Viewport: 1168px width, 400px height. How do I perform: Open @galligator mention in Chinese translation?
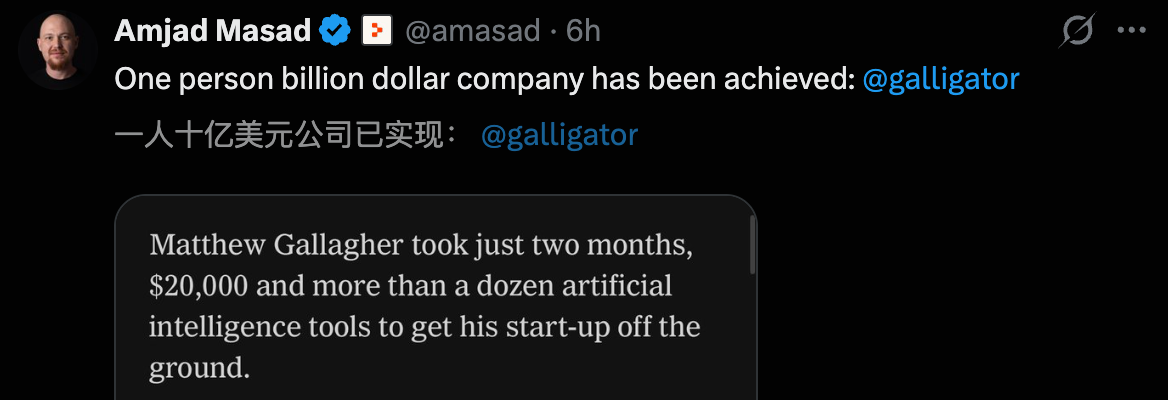tap(559, 135)
